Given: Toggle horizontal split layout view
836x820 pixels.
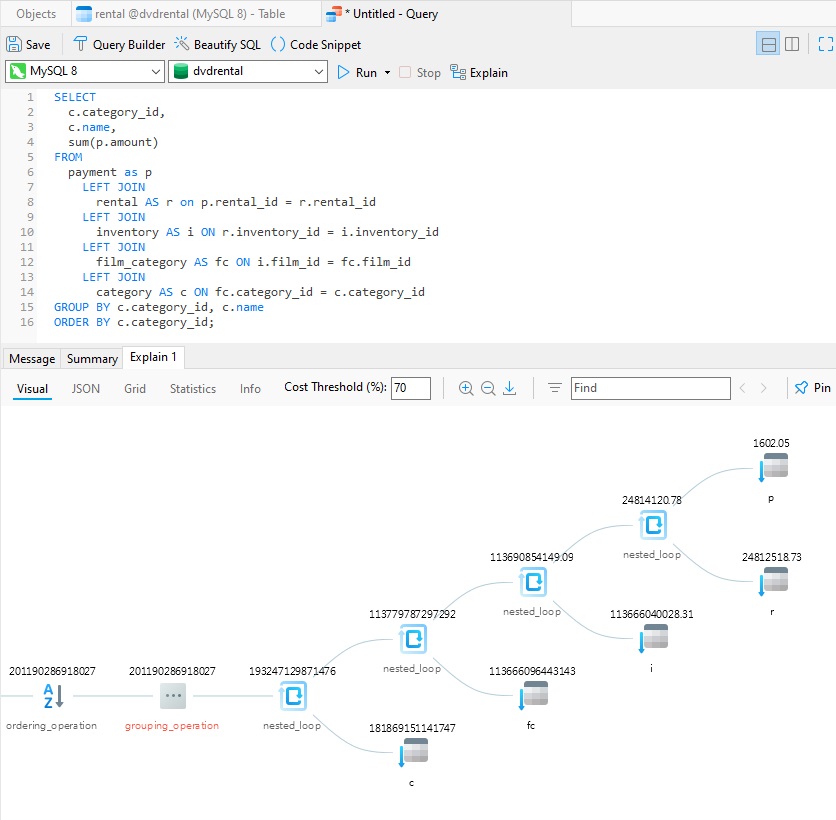Looking at the screenshot, I should (x=769, y=44).
